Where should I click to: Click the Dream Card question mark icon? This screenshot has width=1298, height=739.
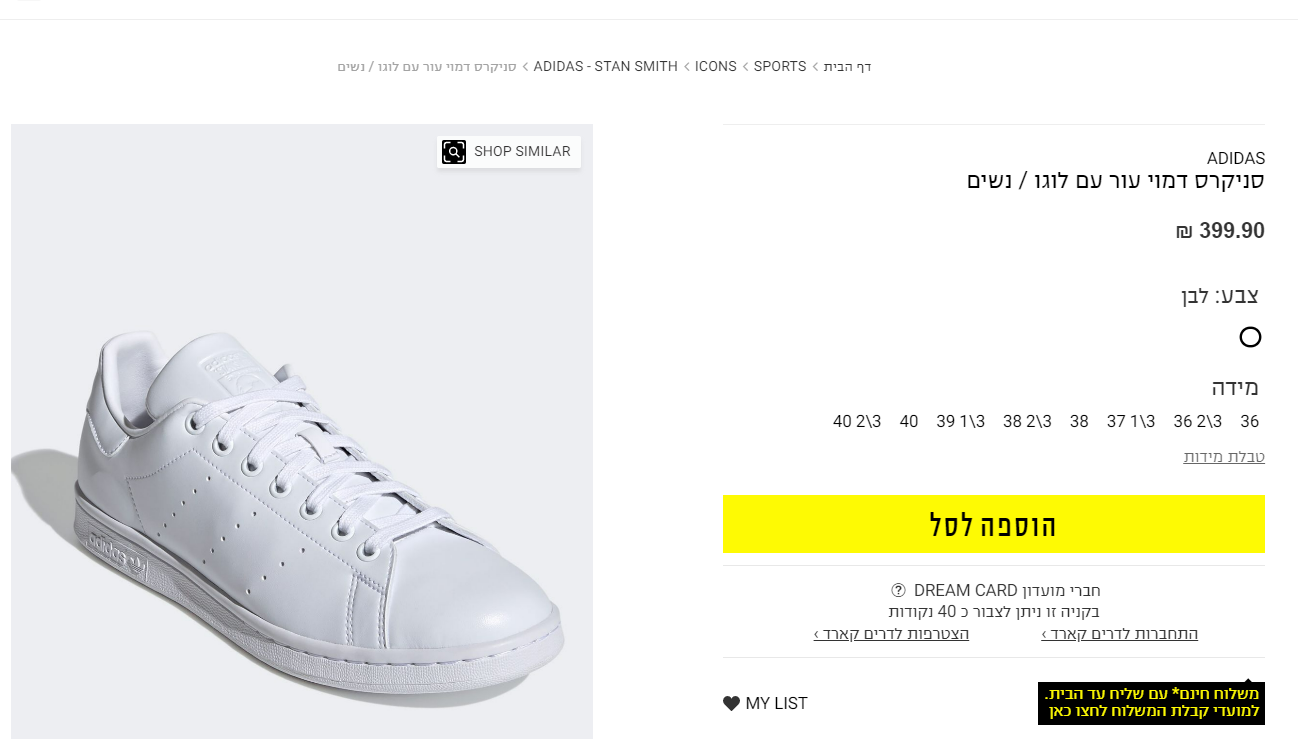[x=897, y=590]
